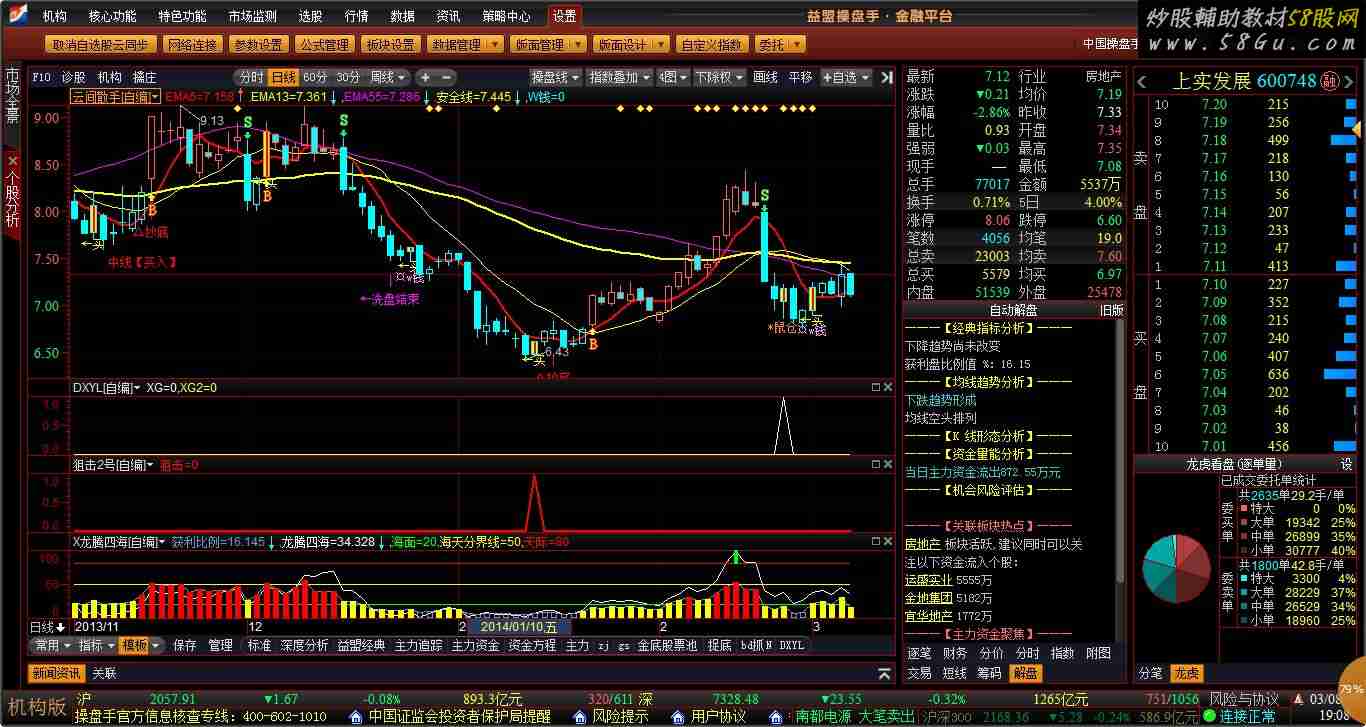Open the 核心功能 menu
The image size is (1366, 727).
coord(112,16)
